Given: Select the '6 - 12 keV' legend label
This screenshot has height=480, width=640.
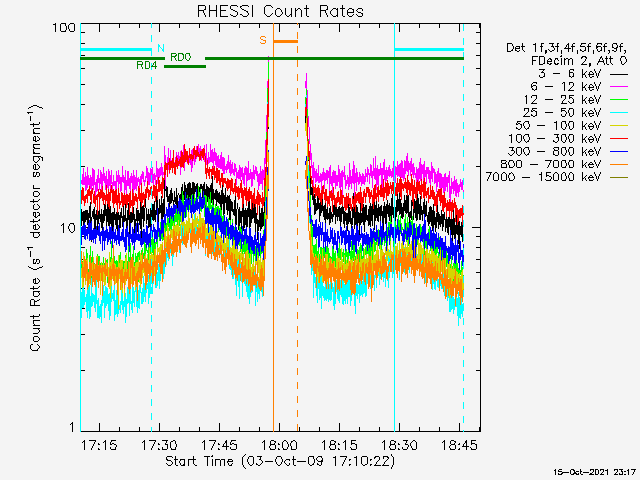Looking at the screenshot, I should pyautogui.click(x=566, y=87).
